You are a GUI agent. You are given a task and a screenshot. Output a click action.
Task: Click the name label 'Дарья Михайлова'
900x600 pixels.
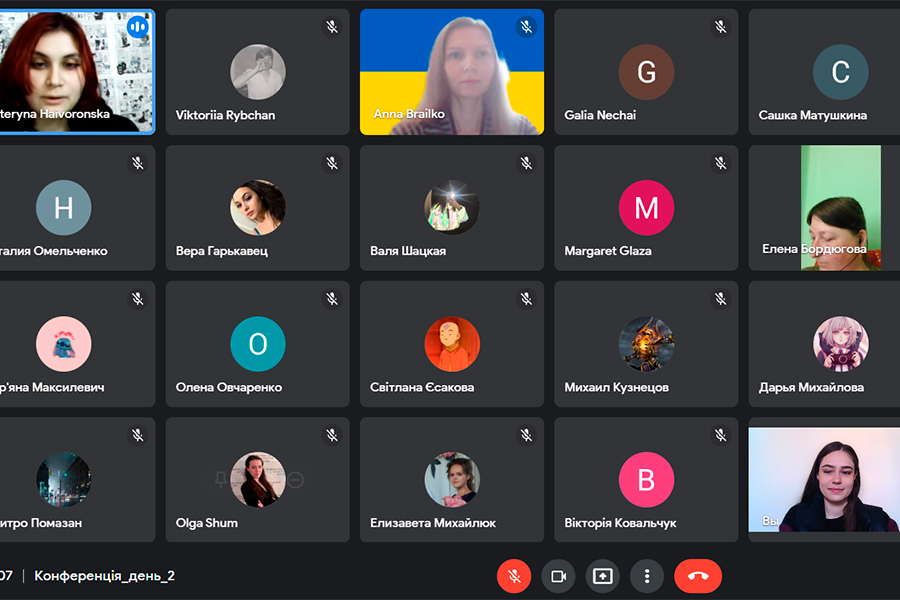click(x=811, y=387)
